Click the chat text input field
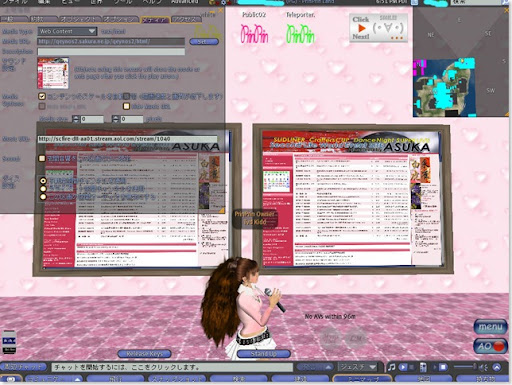This screenshot has height=385, width=512. pyautogui.click(x=172, y=367)
